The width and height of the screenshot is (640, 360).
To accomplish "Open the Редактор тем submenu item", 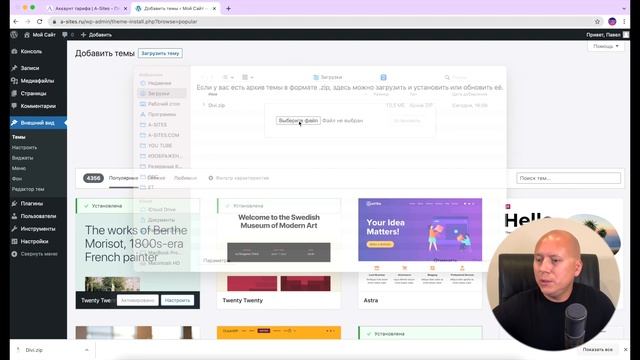I will [x=28, y=189].
